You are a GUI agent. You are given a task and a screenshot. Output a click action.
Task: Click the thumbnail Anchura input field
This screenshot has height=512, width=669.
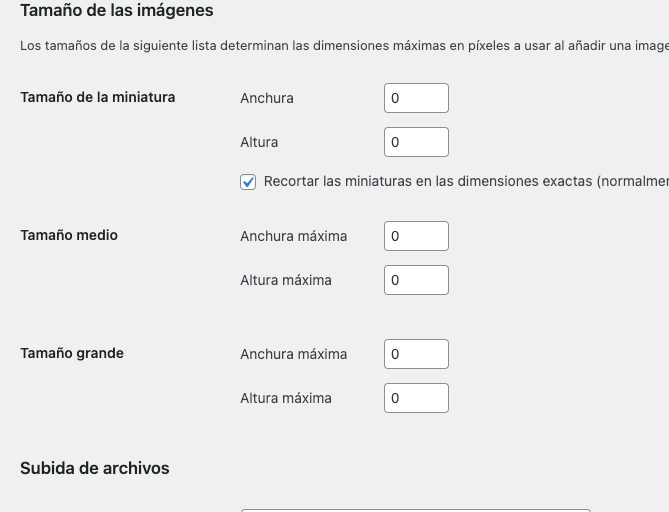[416, 98]
